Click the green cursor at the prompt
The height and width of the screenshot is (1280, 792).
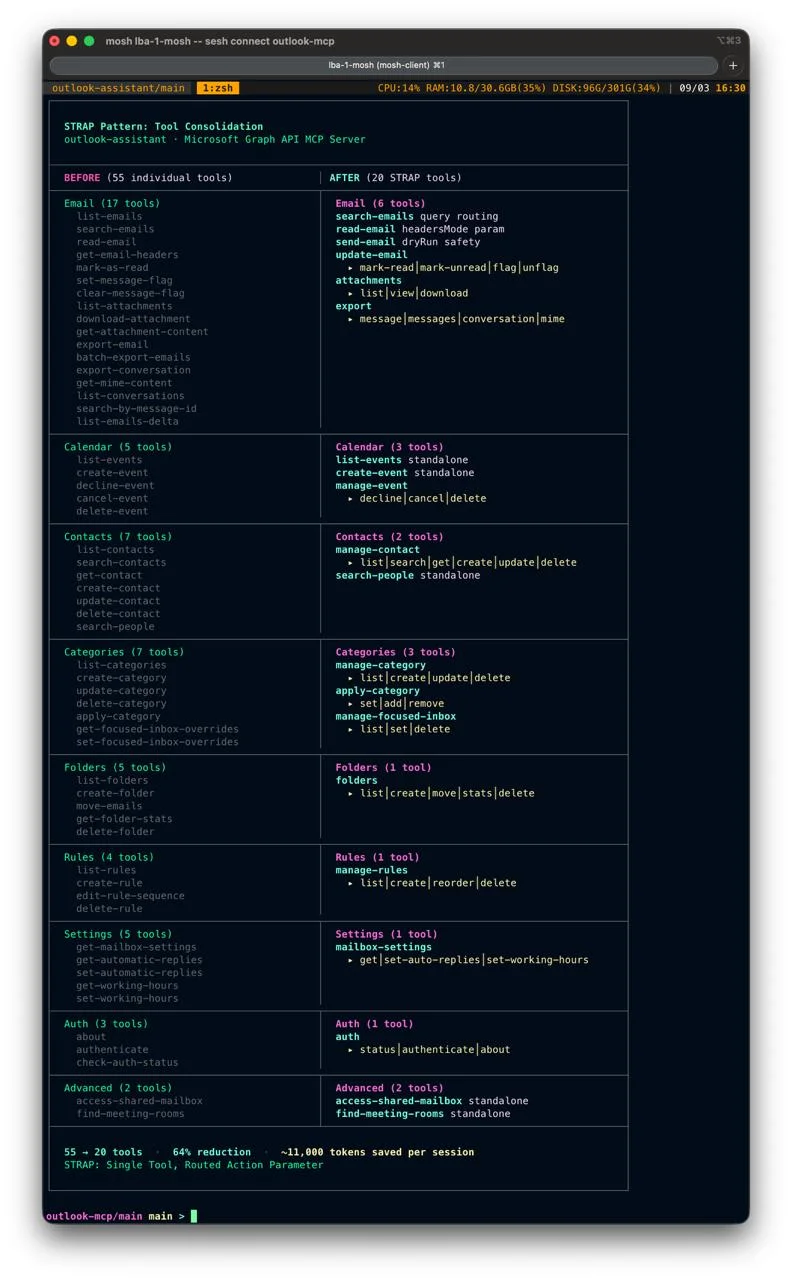coord(194,1216)
